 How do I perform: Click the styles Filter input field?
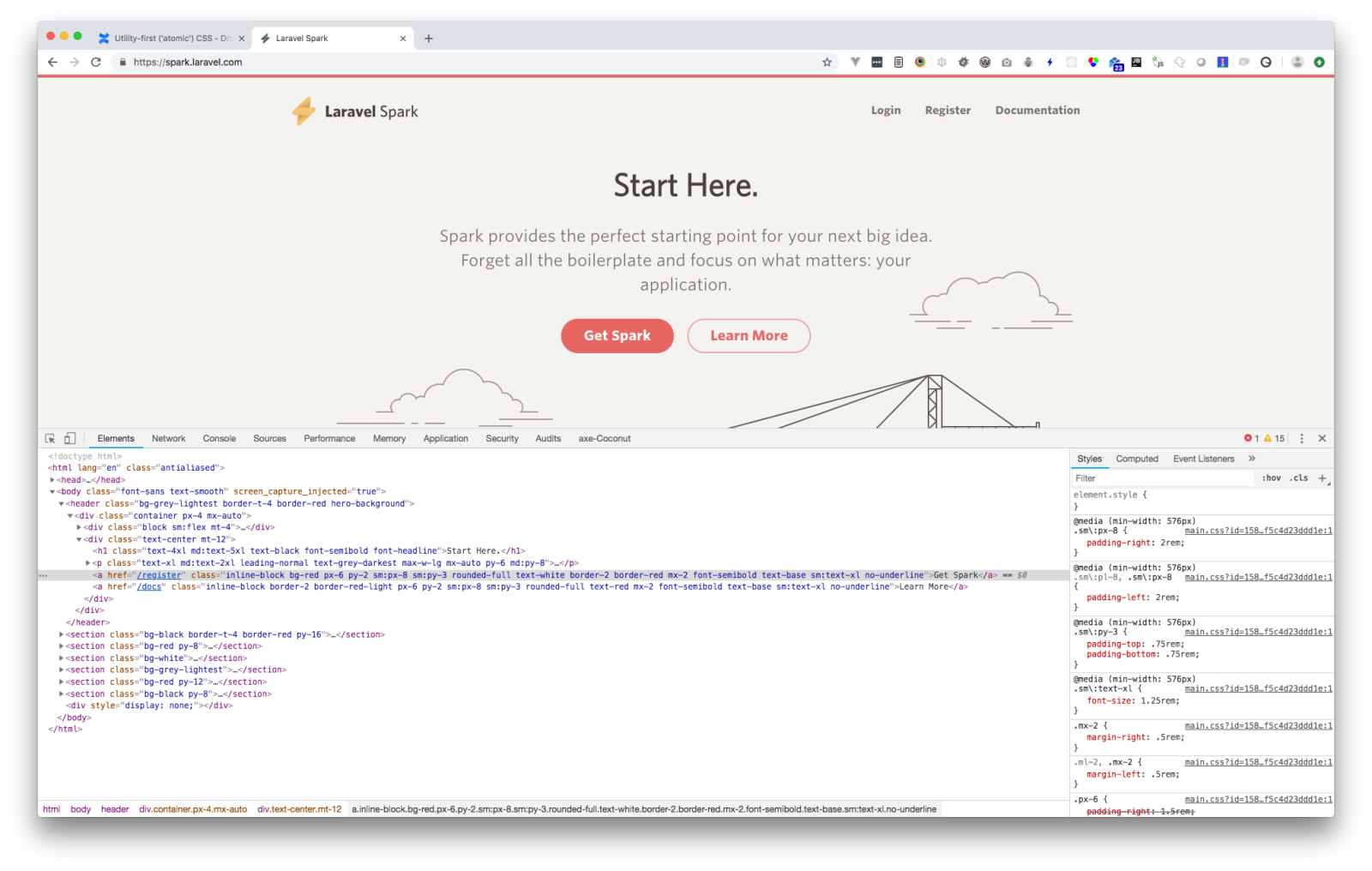1162,478
